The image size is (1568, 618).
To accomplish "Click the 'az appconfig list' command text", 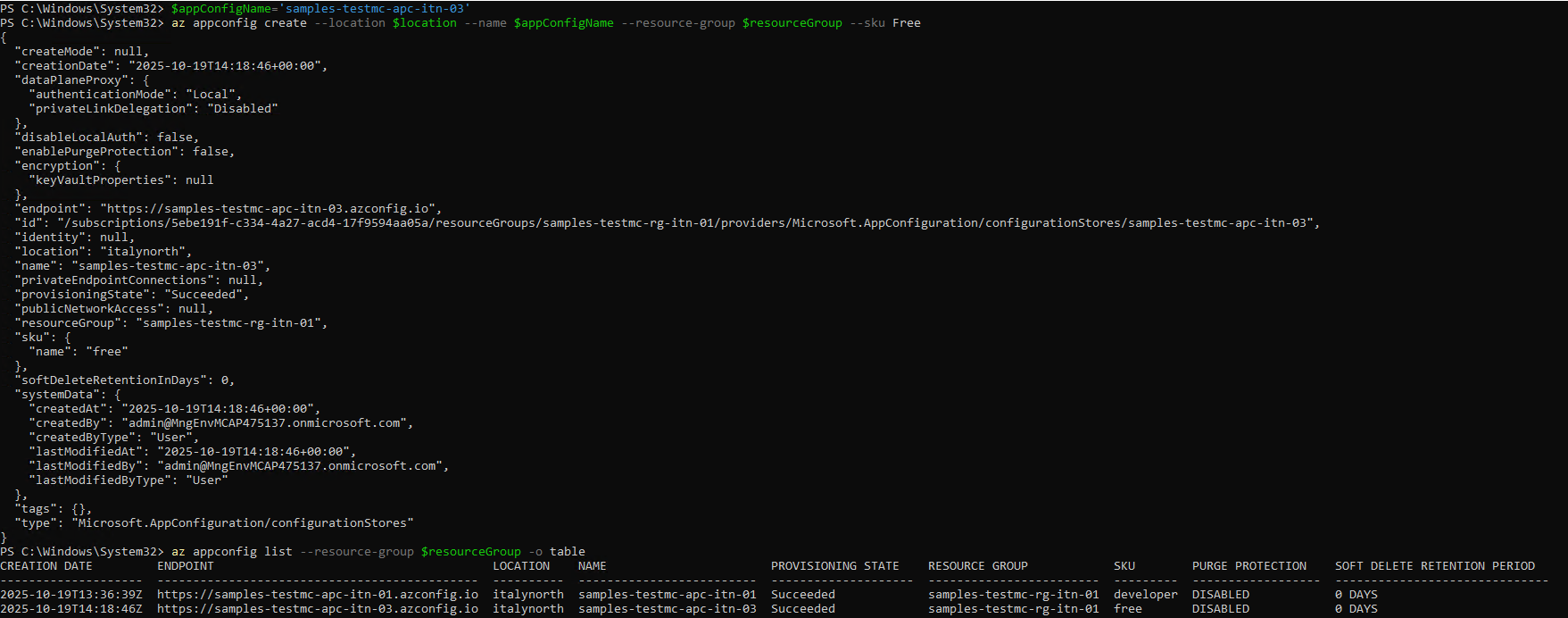I will 231,552.
